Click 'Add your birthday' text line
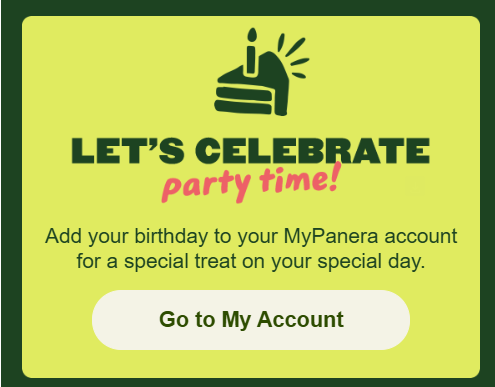Screen dimensions: 495x387 251,237
